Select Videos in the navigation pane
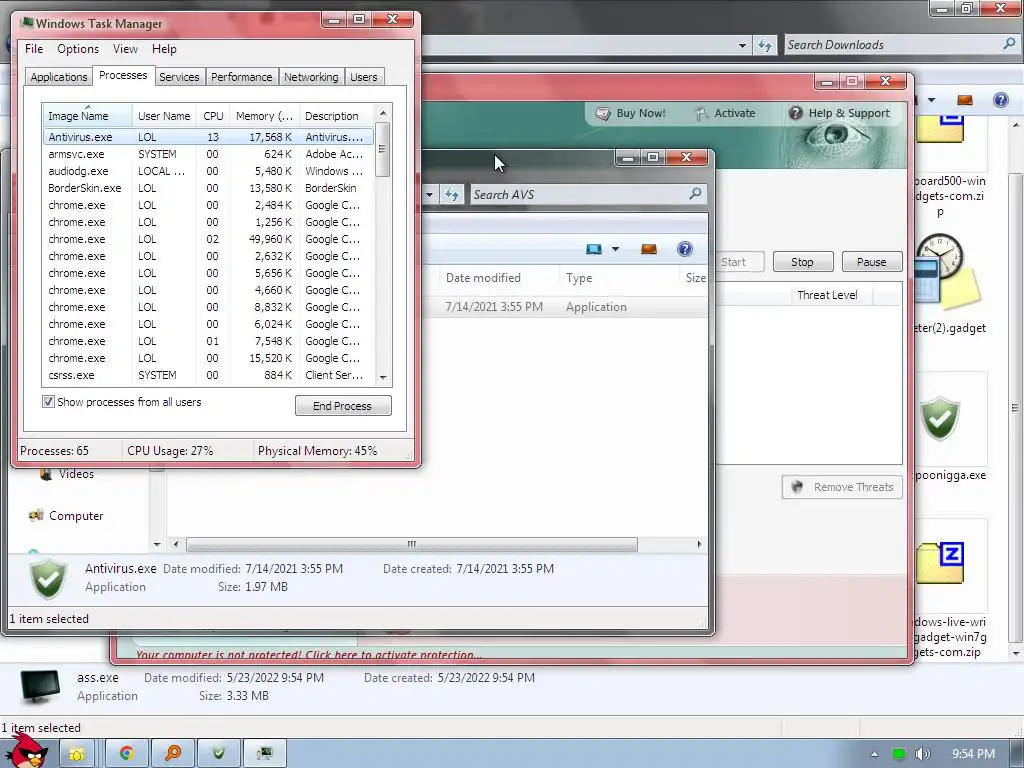 coord(67,474)
